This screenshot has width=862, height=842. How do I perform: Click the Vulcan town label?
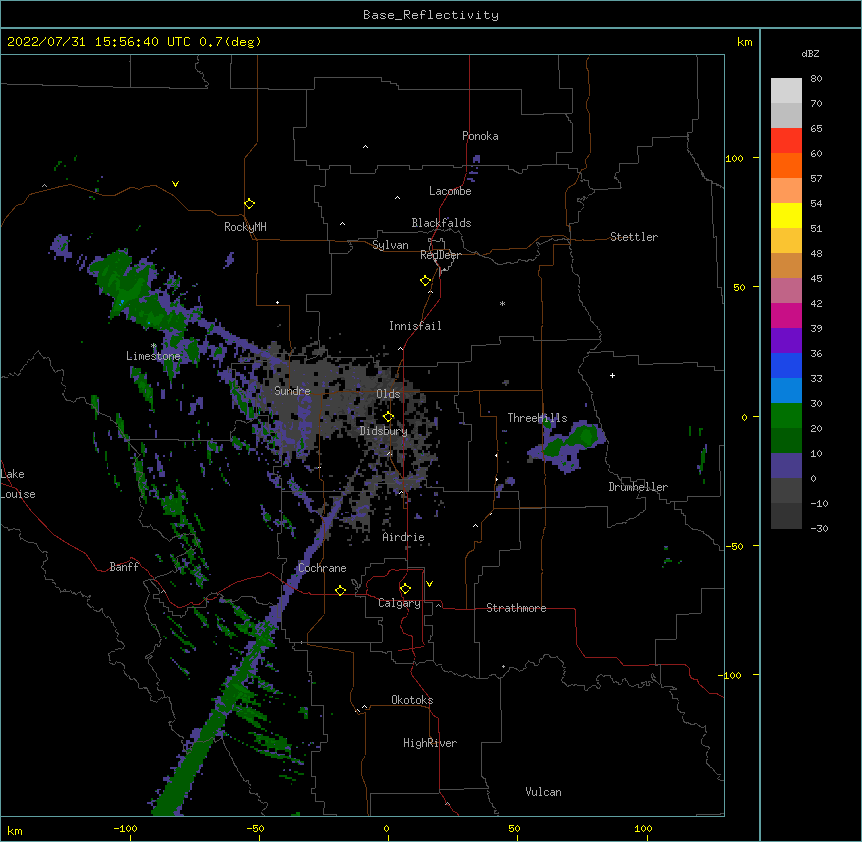point(543,792)
